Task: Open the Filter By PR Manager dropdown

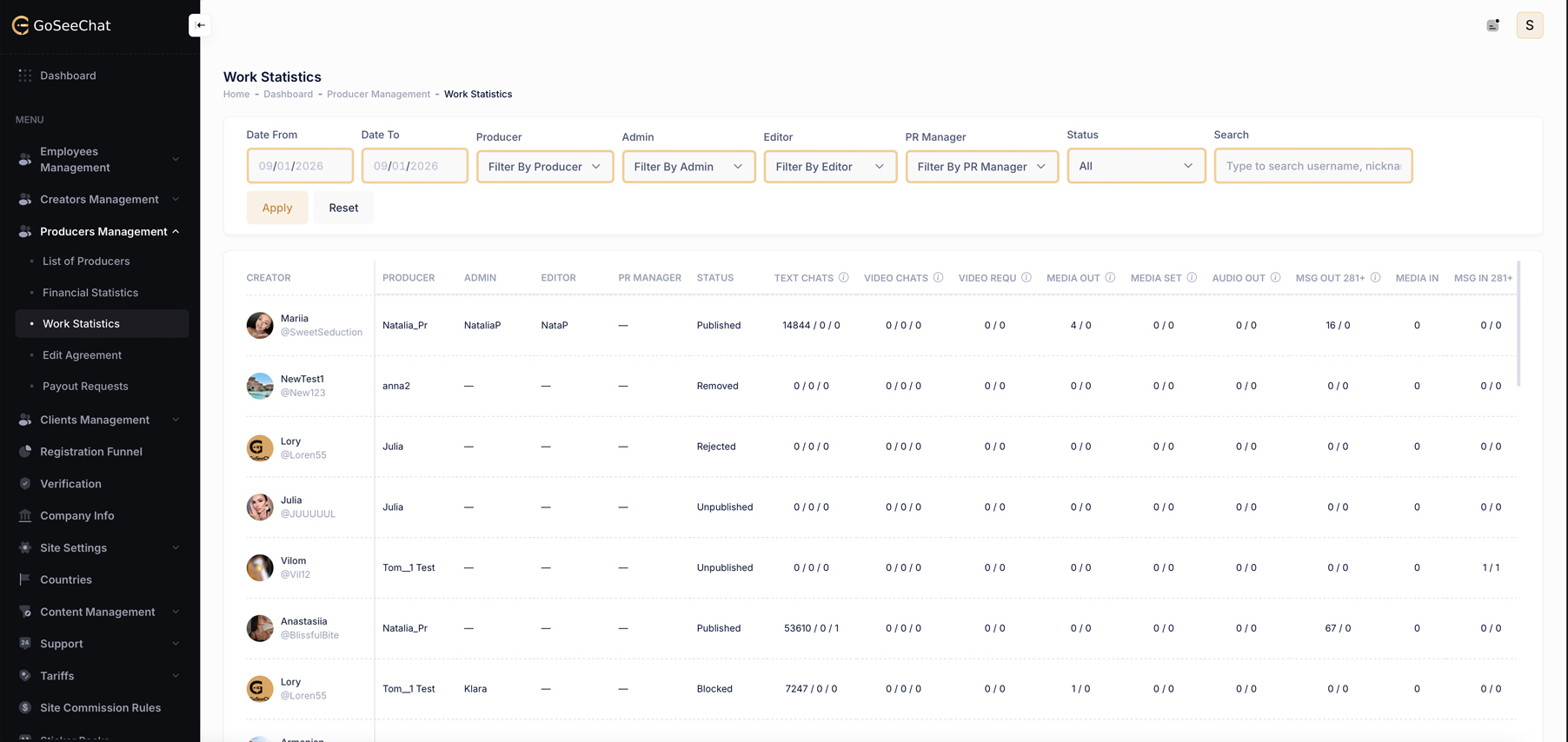Action: [982, 166]
